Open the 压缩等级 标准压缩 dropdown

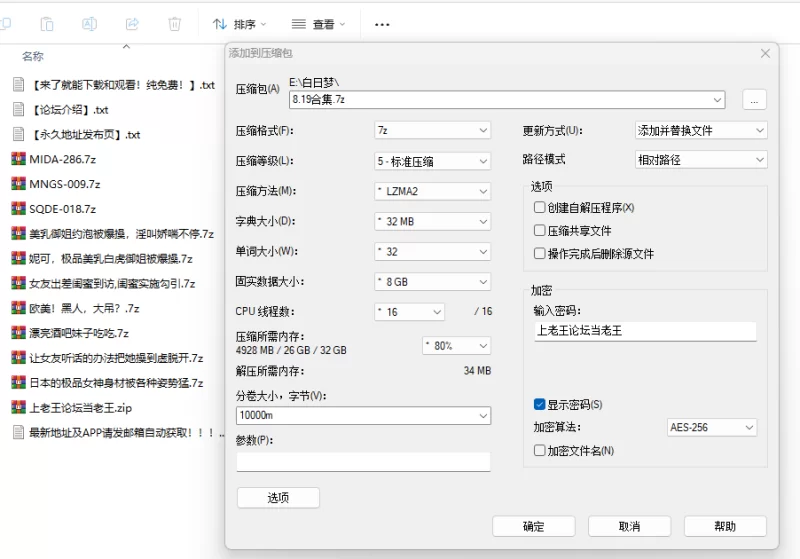[x=433, y=161]
